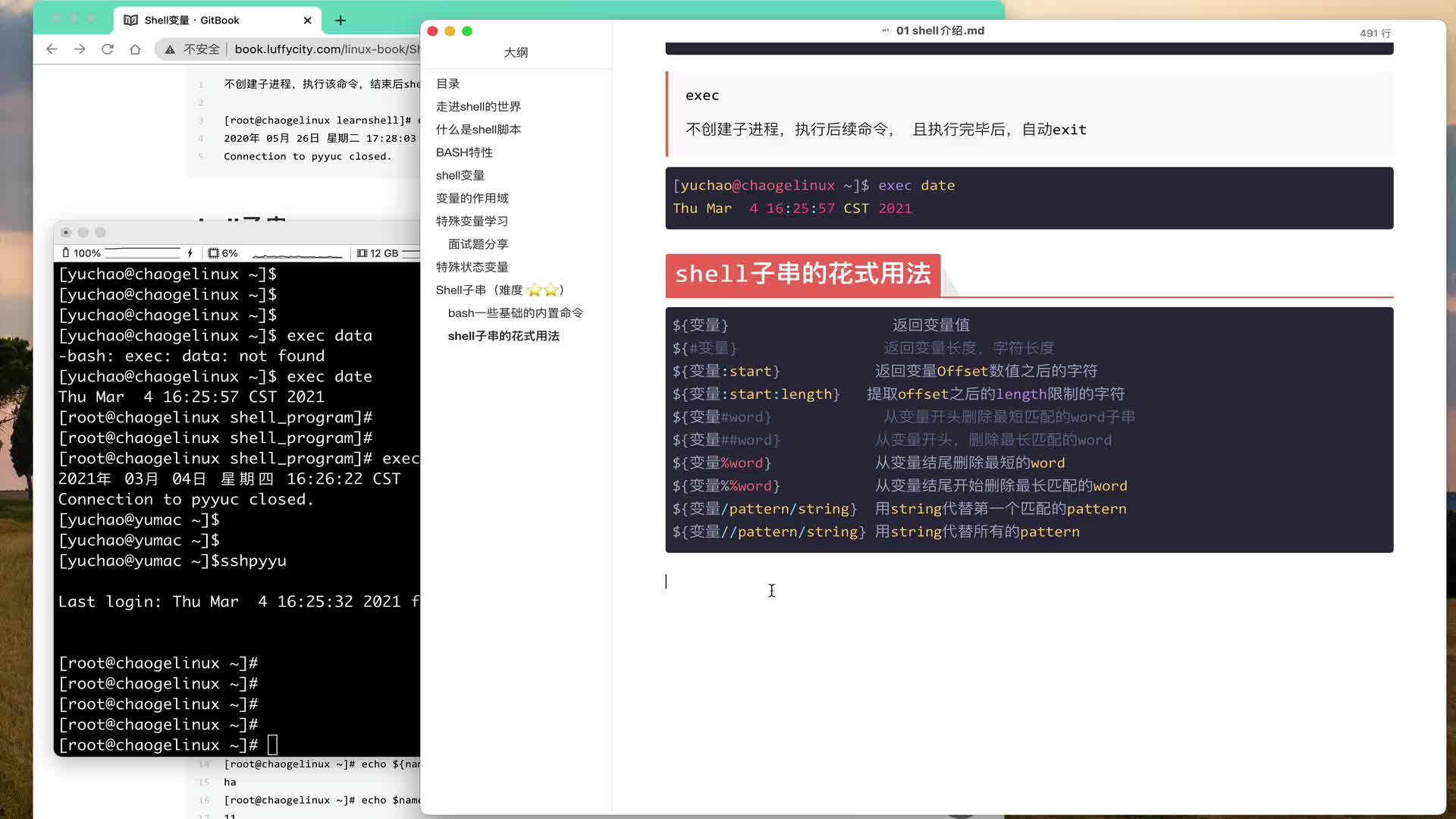The height and width of the screenshot is (819, 1456).
Task: Click the 12 GB memory indicator in terminal
Action: click(378, 253)
